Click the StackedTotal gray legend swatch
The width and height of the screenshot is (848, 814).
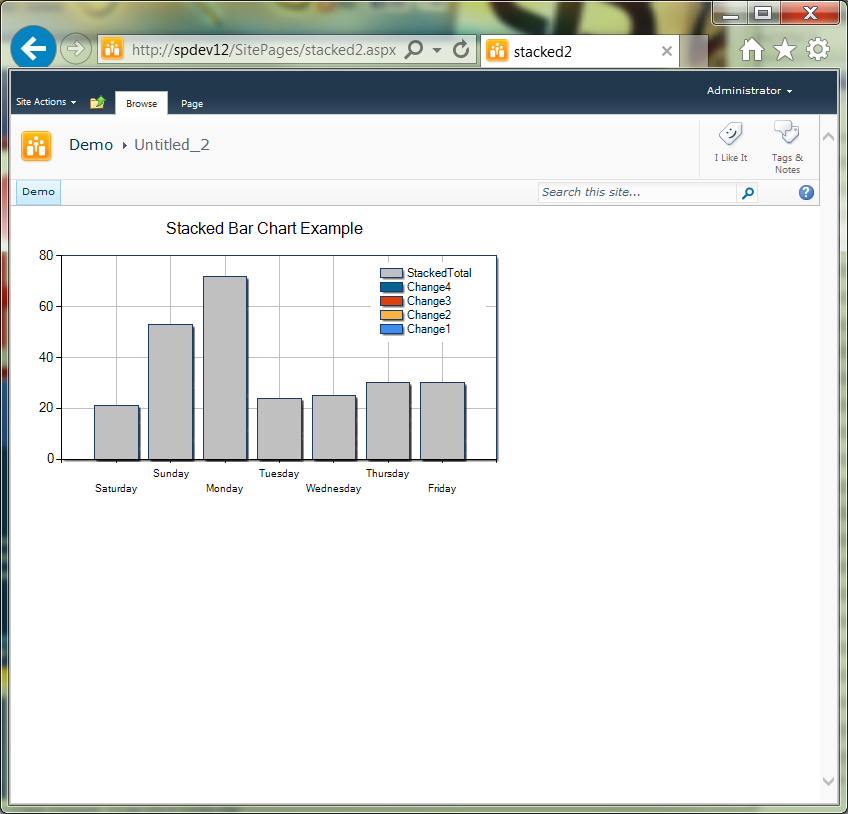click(391, 273)
